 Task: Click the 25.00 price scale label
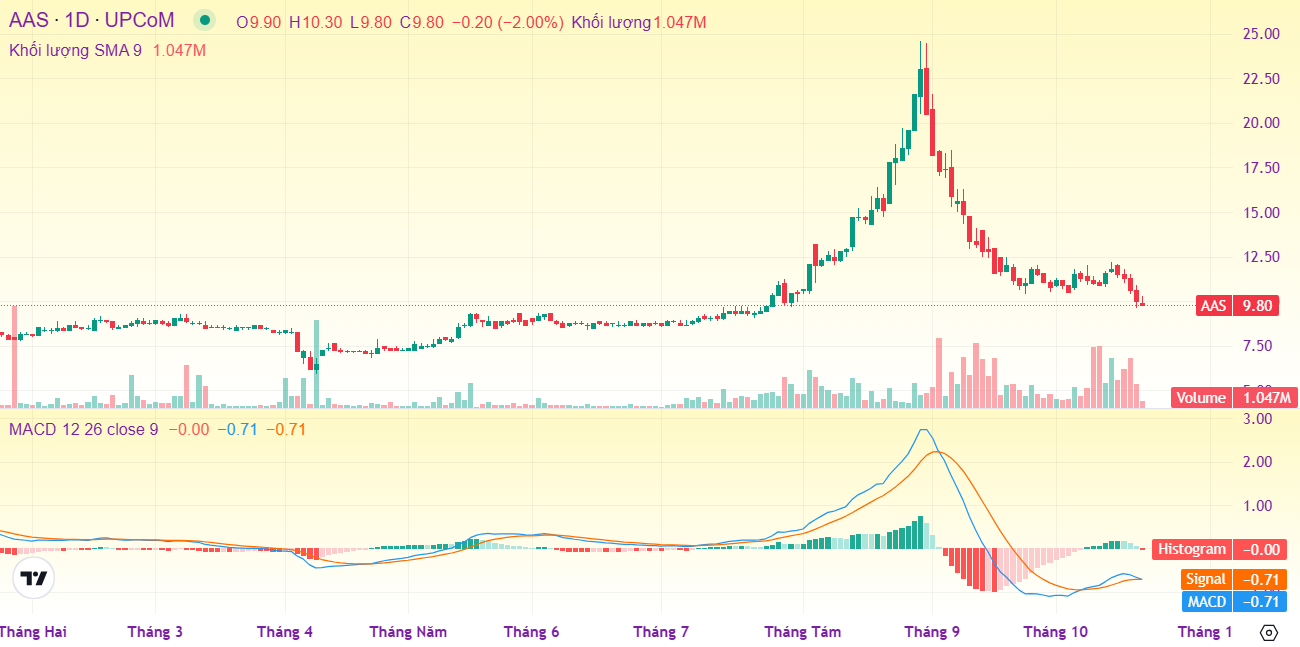(1260, 34)
